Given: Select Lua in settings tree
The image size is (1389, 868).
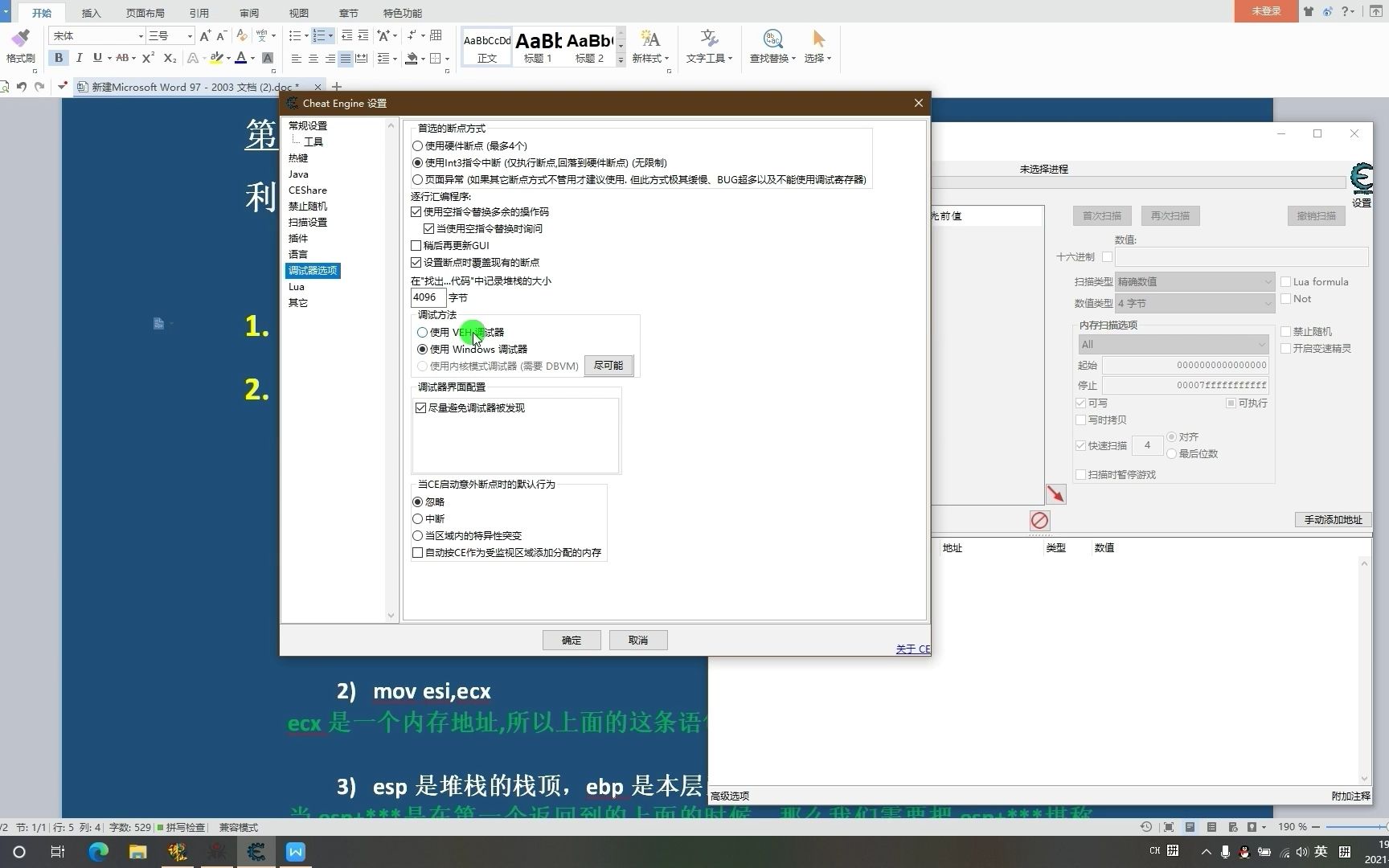Looking at the screenshot, I should 297,287.
